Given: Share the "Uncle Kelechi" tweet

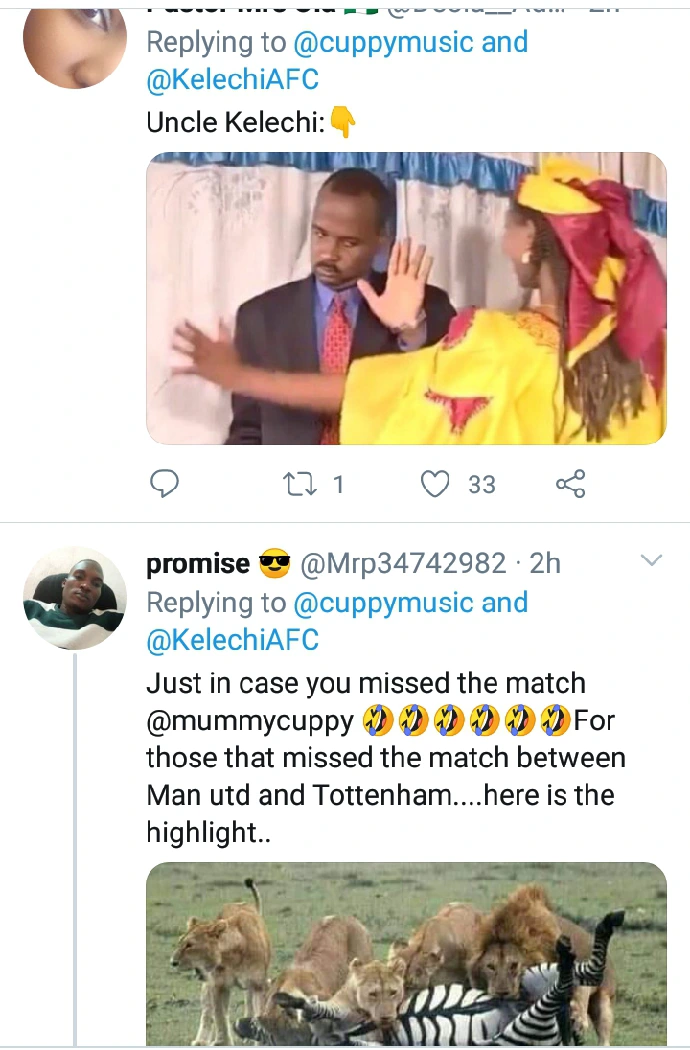Looking at the screenshot, I should pyautogui.click(x=570, y=485).
